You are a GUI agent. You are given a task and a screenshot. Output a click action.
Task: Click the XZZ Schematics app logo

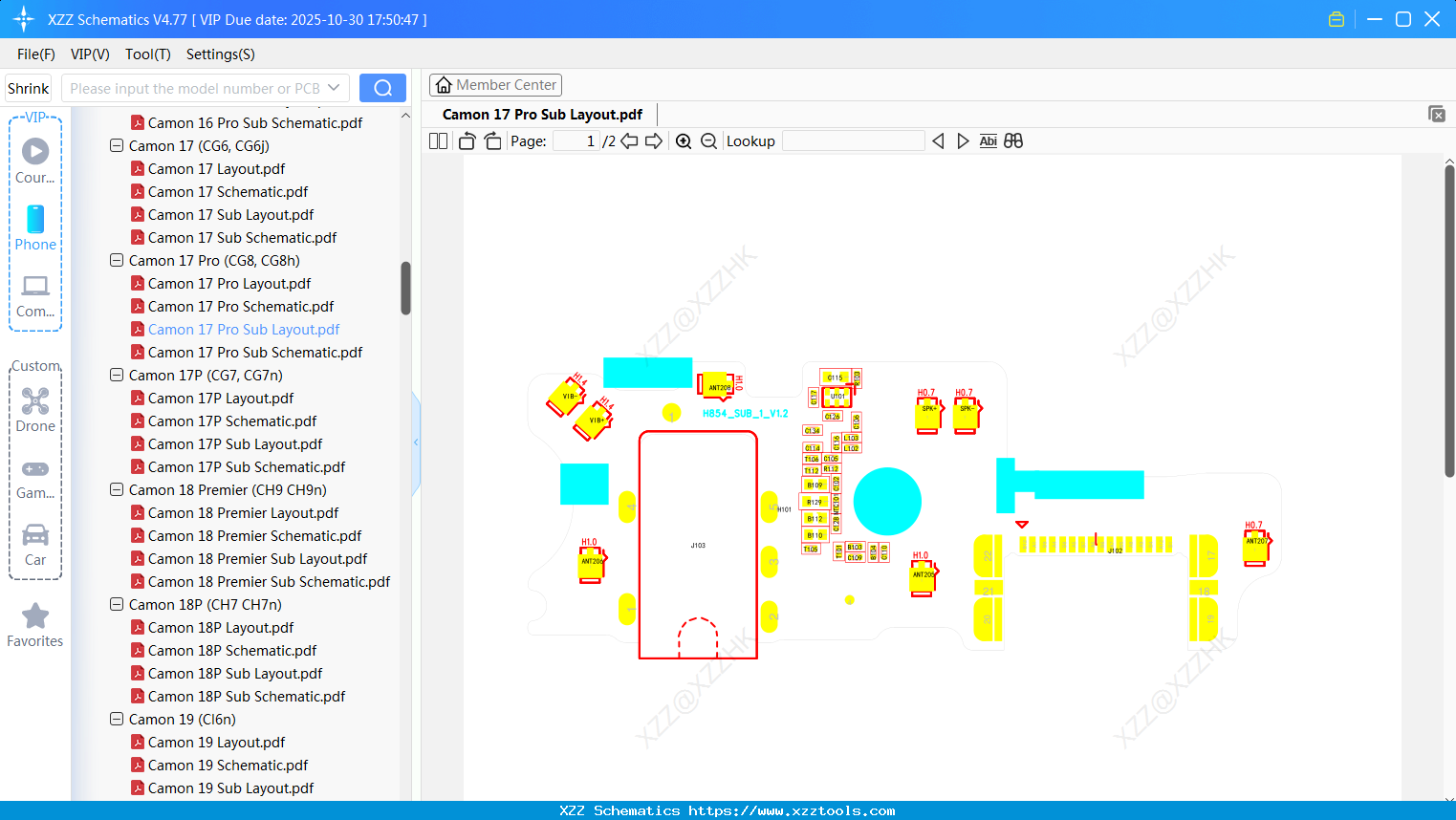coord(24,19)
